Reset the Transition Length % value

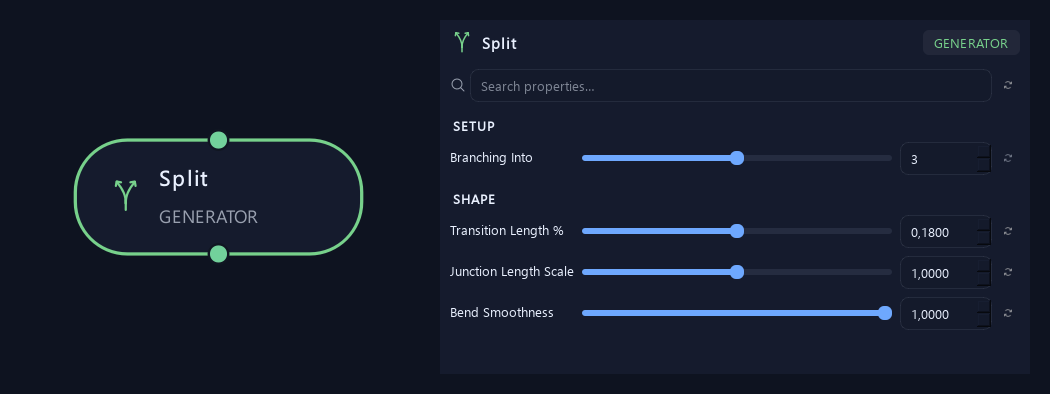1008,232
